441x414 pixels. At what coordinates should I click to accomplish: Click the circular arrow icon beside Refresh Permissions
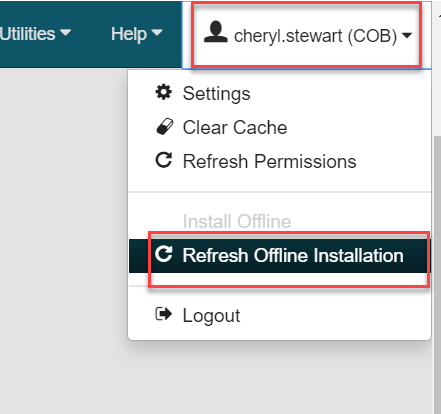(x=164, y=160)
